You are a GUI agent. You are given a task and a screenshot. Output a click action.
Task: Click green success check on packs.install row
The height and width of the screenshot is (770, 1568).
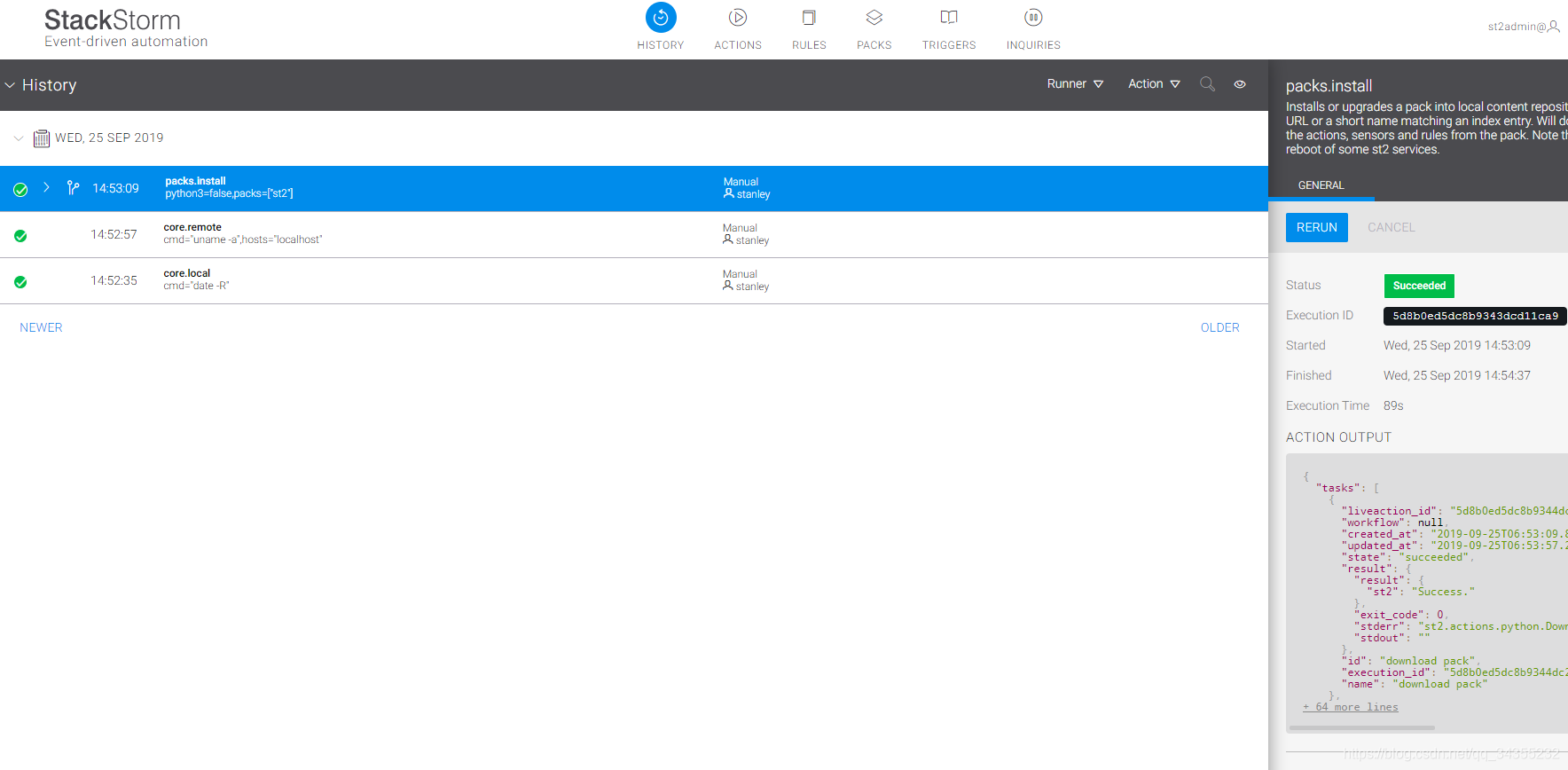tap(20, 189)
